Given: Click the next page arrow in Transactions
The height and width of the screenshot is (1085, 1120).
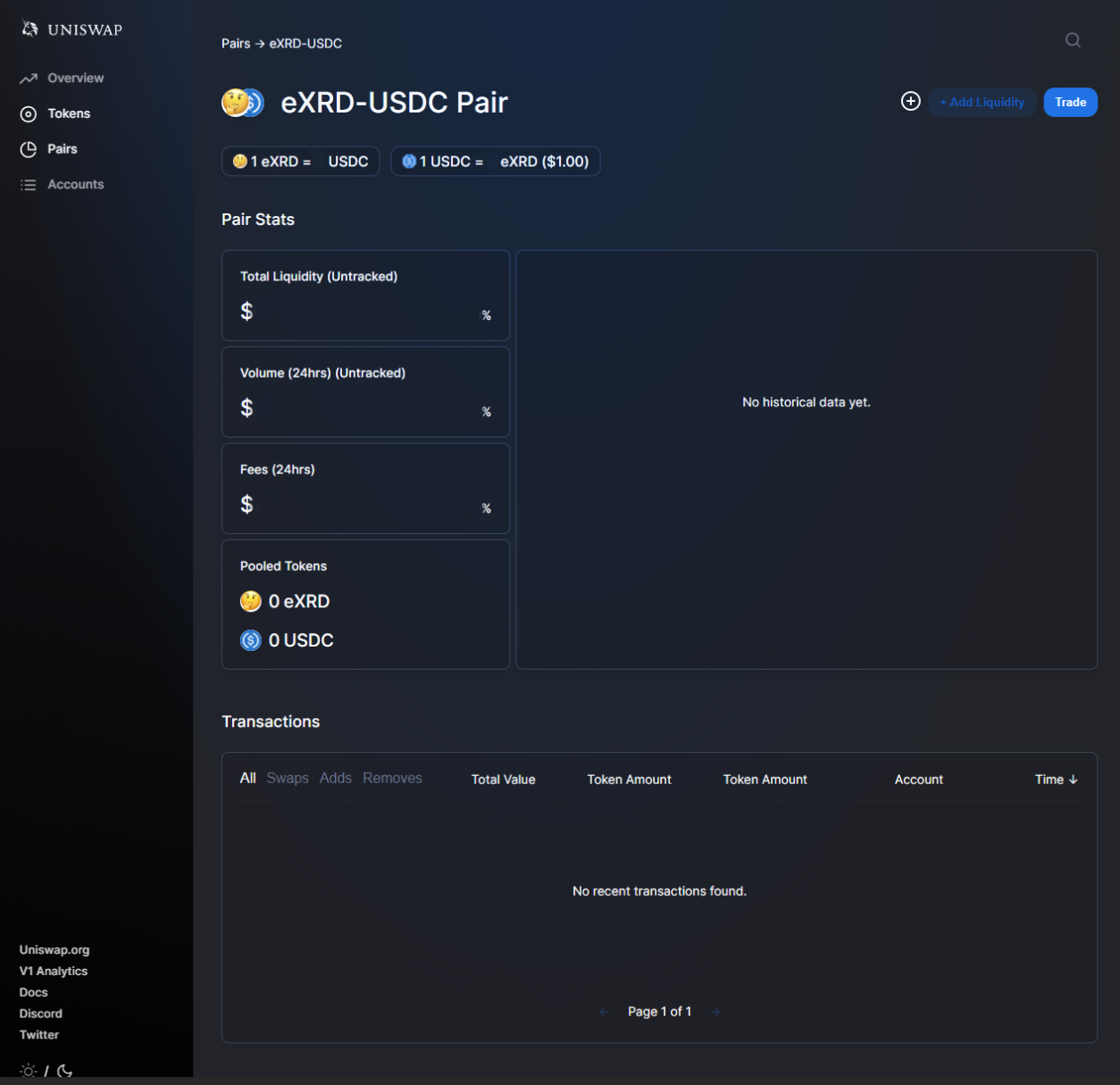Looking at the screenshot, I should [715, 1011].
